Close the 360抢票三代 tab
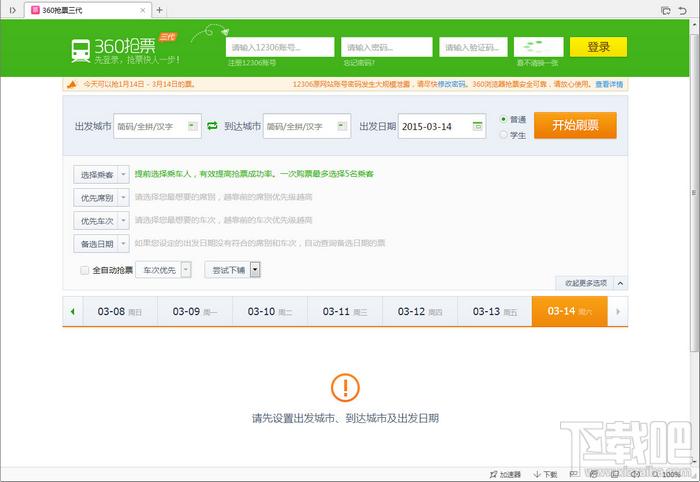 click(143, 10)
